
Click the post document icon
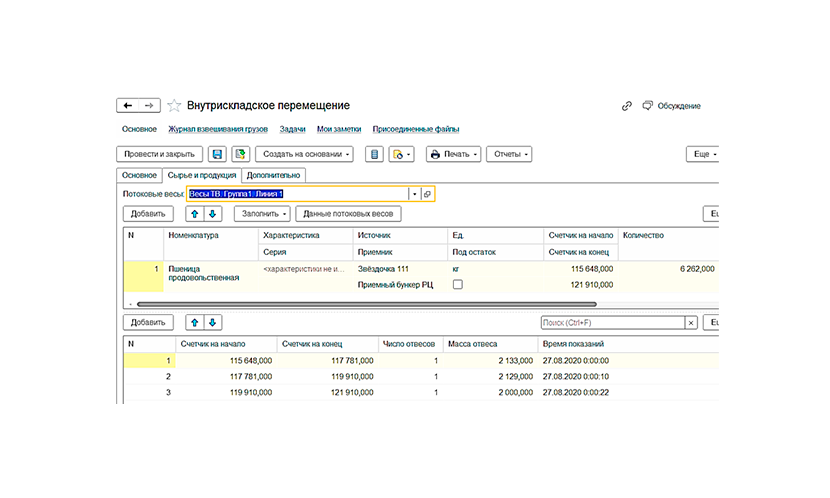(x=240, y=154)
